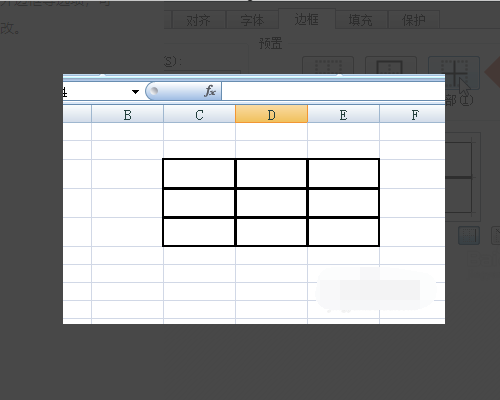Click the top-left bordered cell in column C
This screenshot has height=400, width=500.
[199, 173]
